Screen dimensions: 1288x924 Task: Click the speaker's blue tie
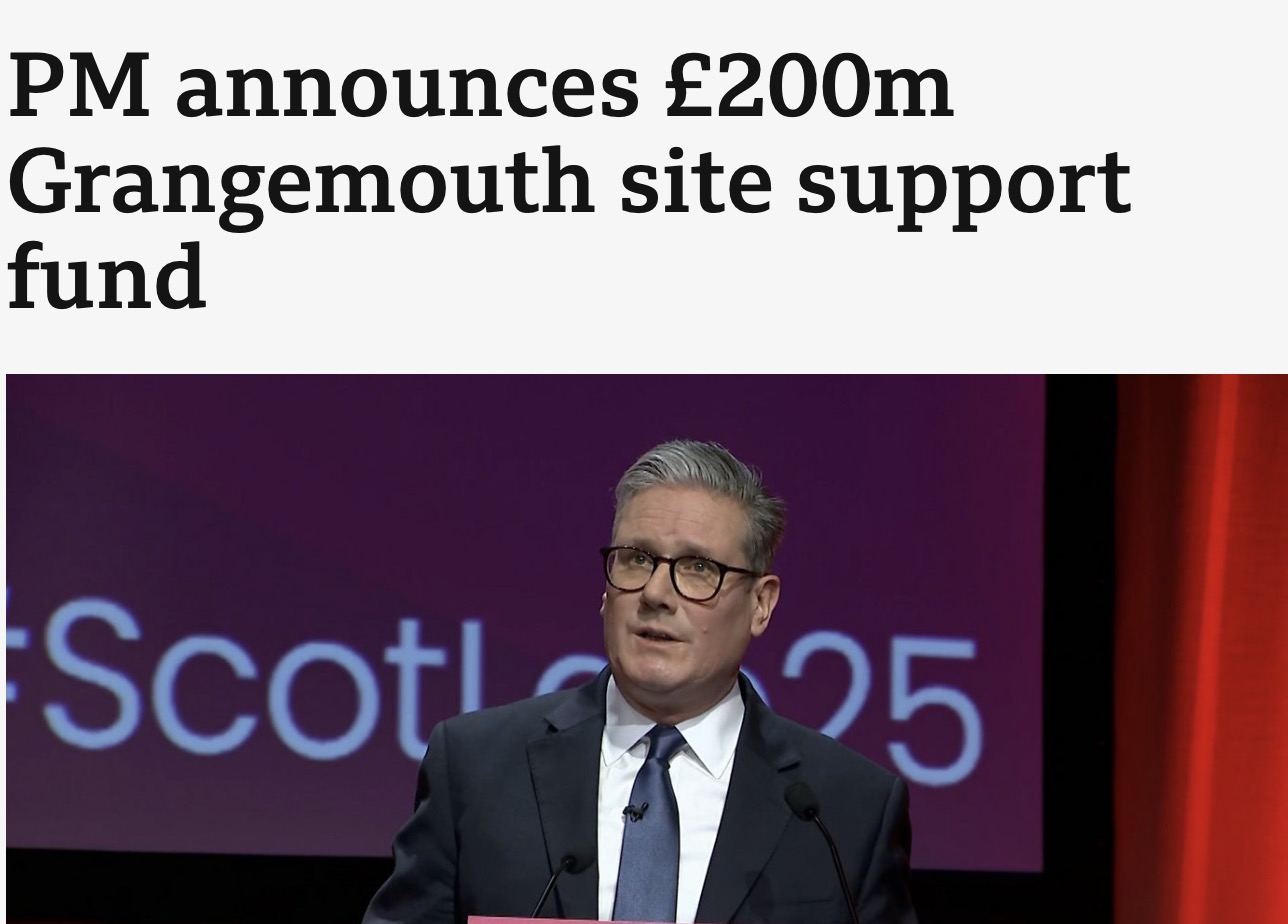tap(648, 825)
